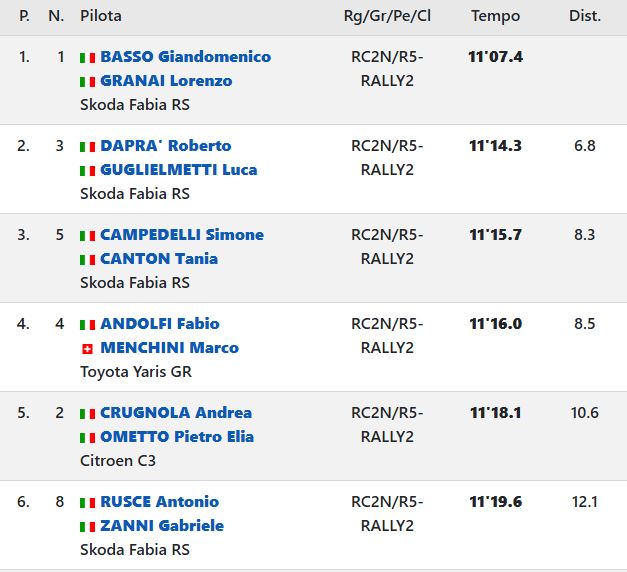Screen dimensions: 627x572
Task: Open driver BASSO Giandomenico's profile link
Action: point(185,57)
